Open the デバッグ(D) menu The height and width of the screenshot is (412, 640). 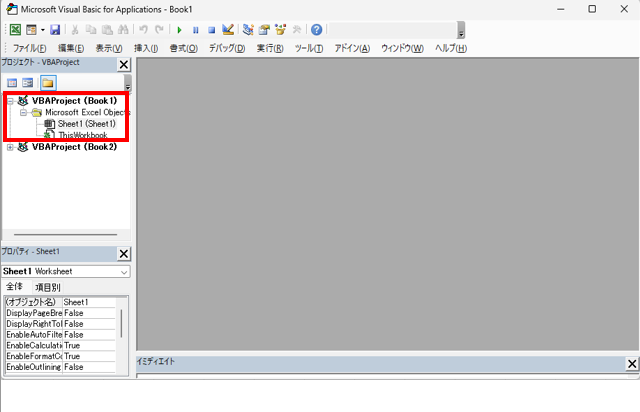[x=227, y=48]
